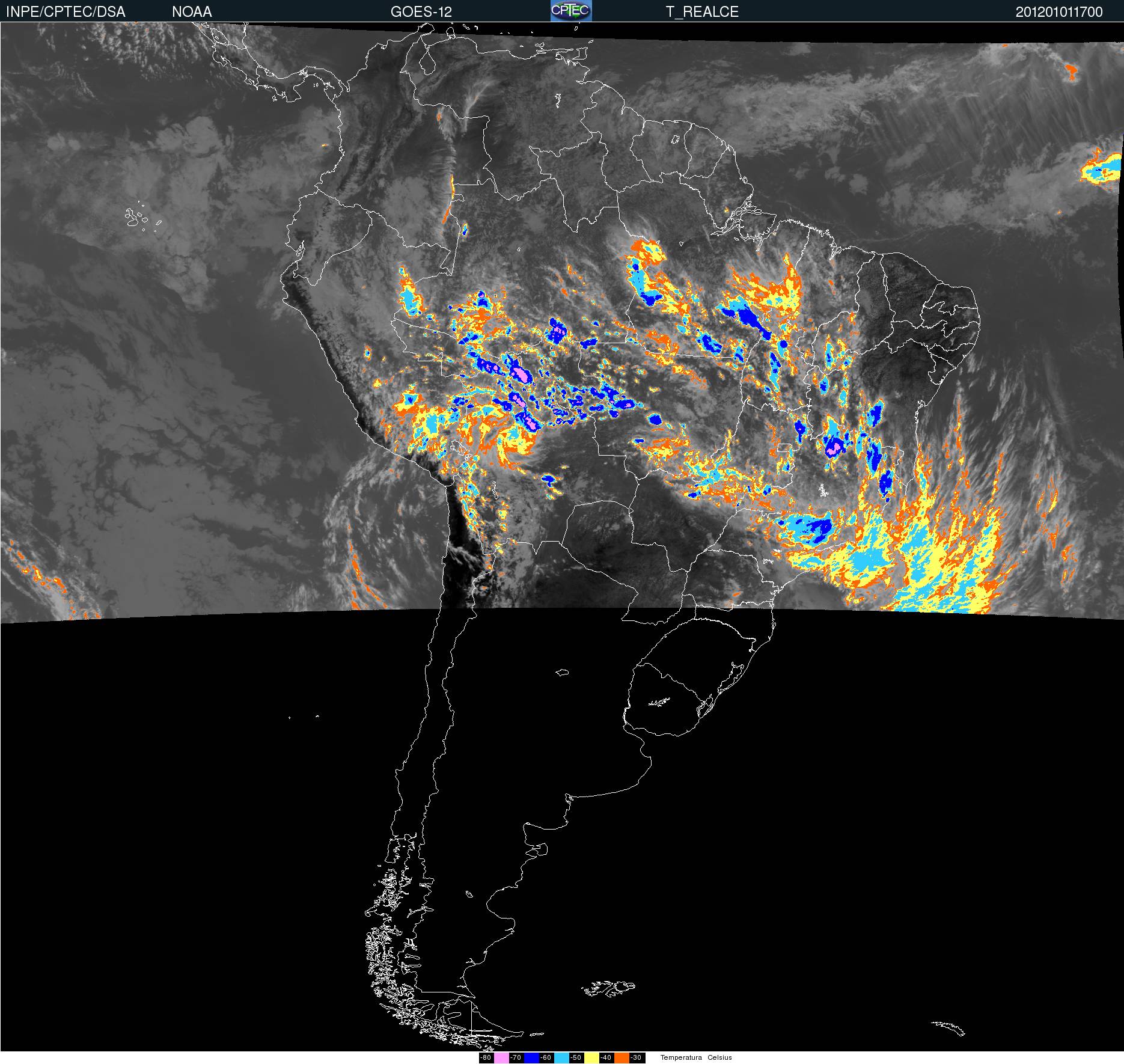Click the yellow legend color swatch
The height and width of the screenshot is (1064, 1124).
click(591, 1058)
